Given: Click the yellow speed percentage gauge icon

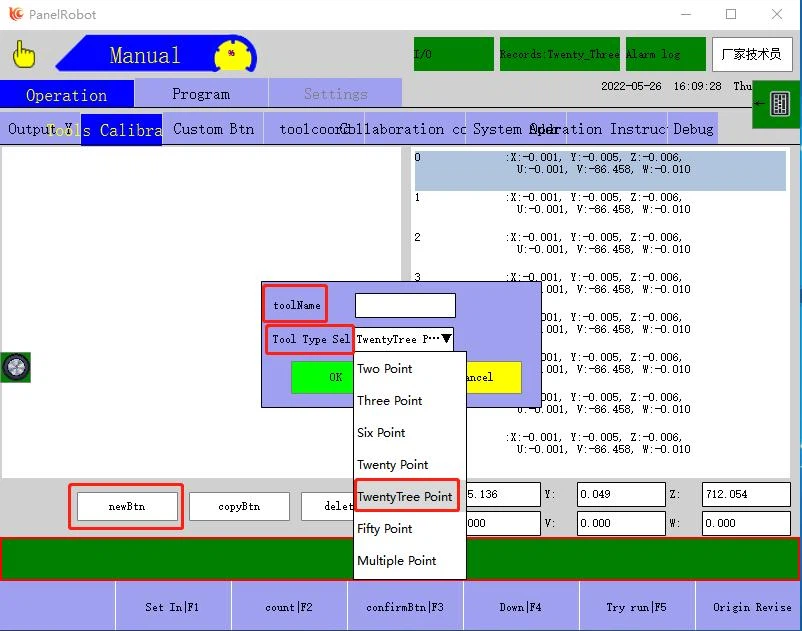Looking at the screenshot, I should [233, 54].
